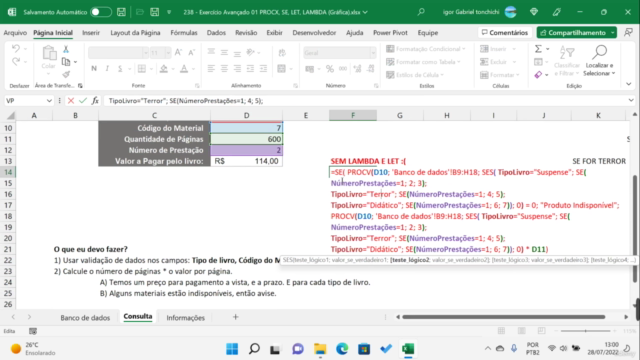Open the Arquivo menu

pos(15,33)
